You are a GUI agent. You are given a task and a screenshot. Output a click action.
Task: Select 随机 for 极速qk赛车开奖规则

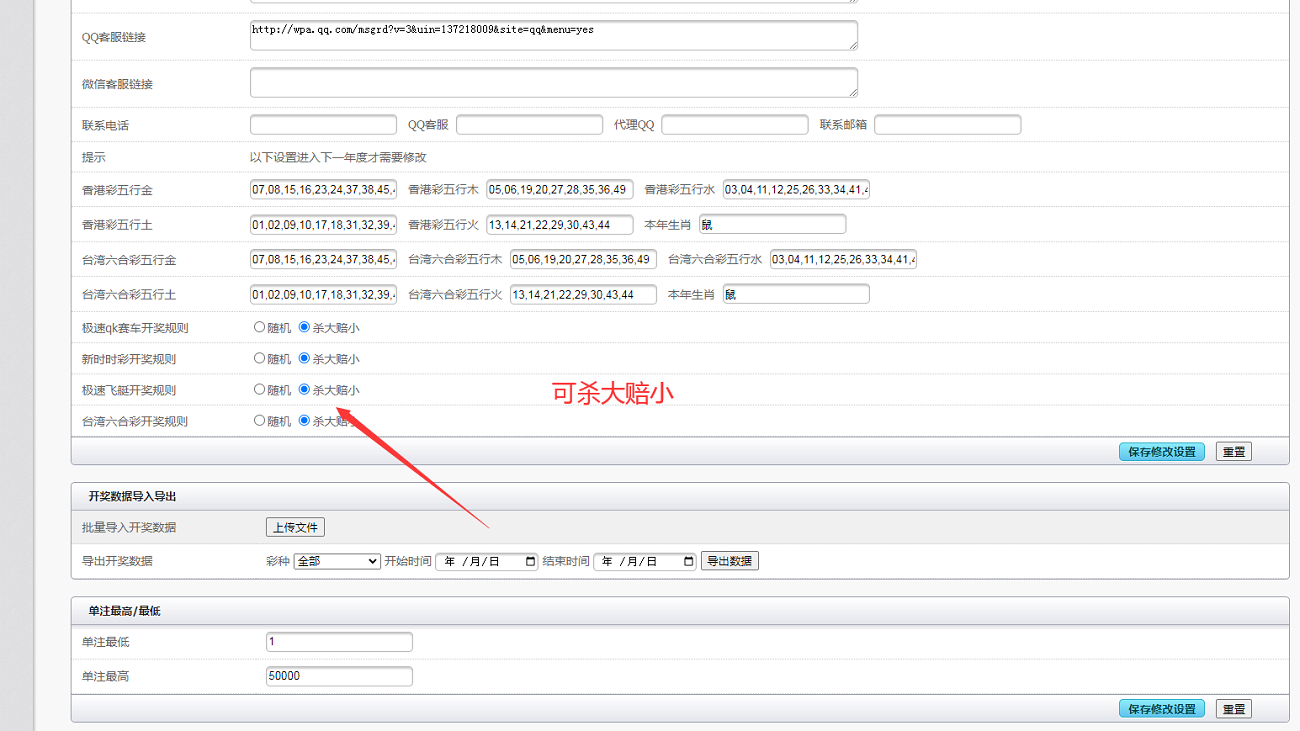coord(260,327)
